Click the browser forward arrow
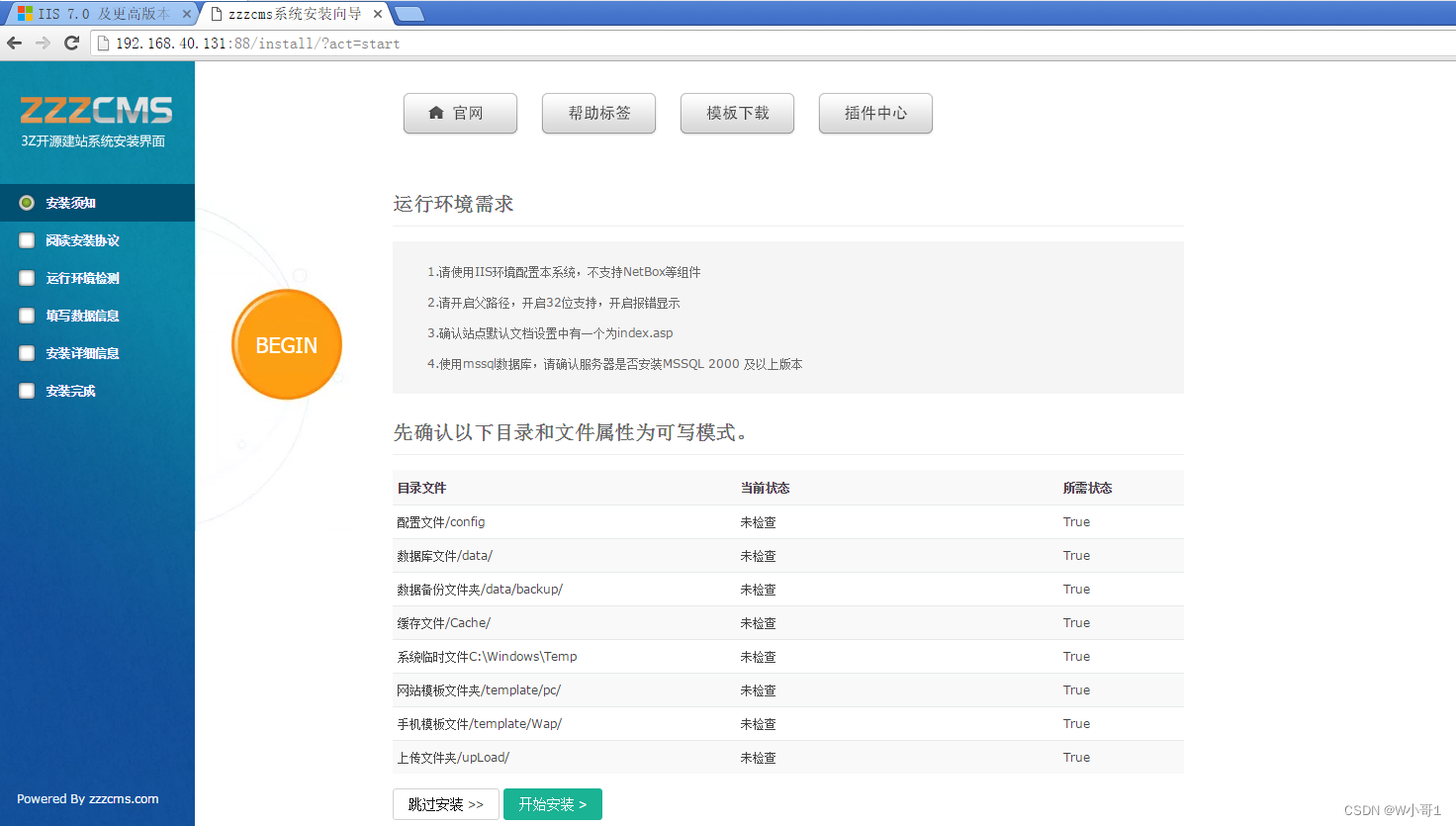Image resolution: width=1456 pixels, height=826 pixels. coord(43,44)
